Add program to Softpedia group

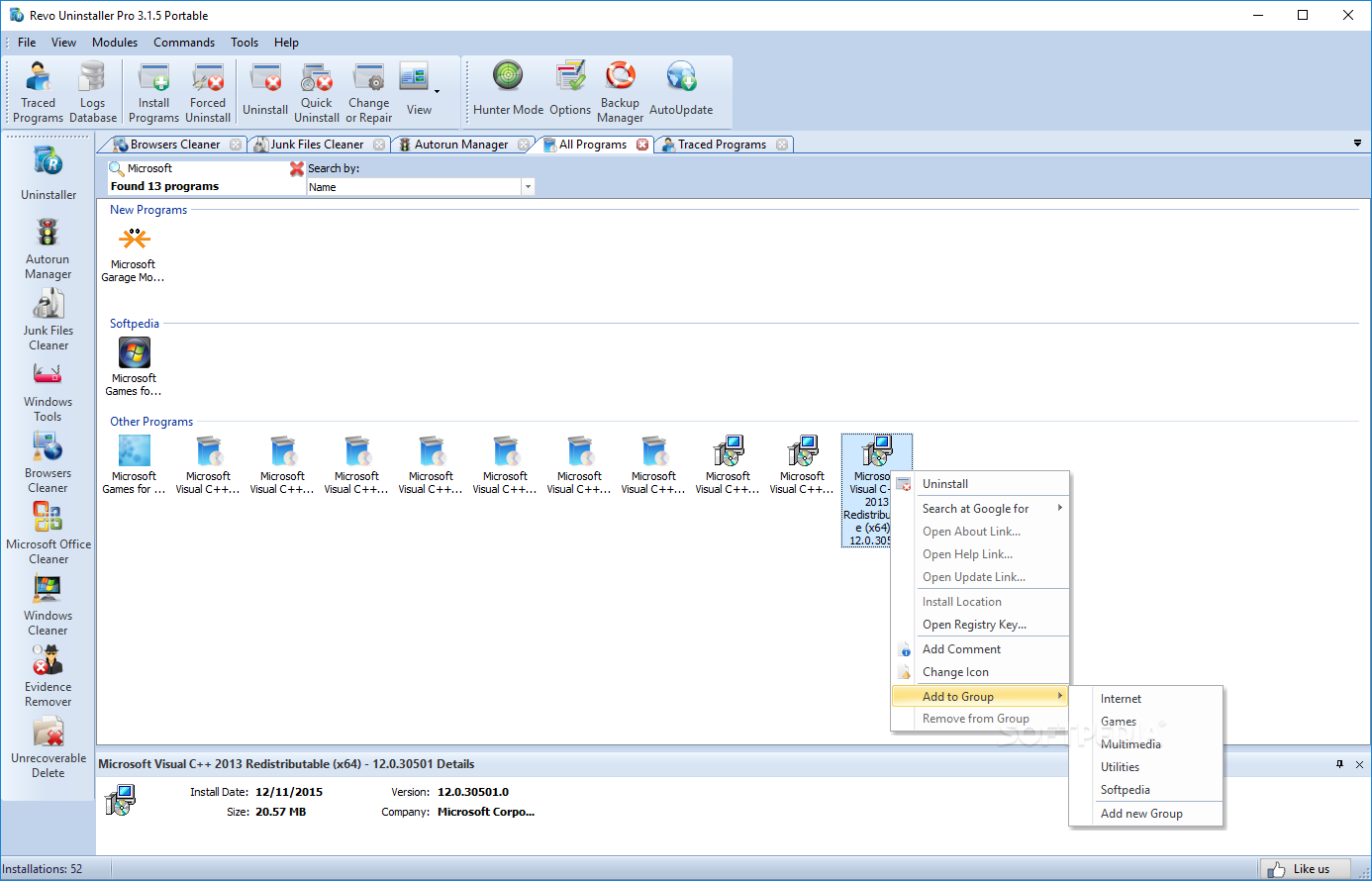(x=1146, y=790)
